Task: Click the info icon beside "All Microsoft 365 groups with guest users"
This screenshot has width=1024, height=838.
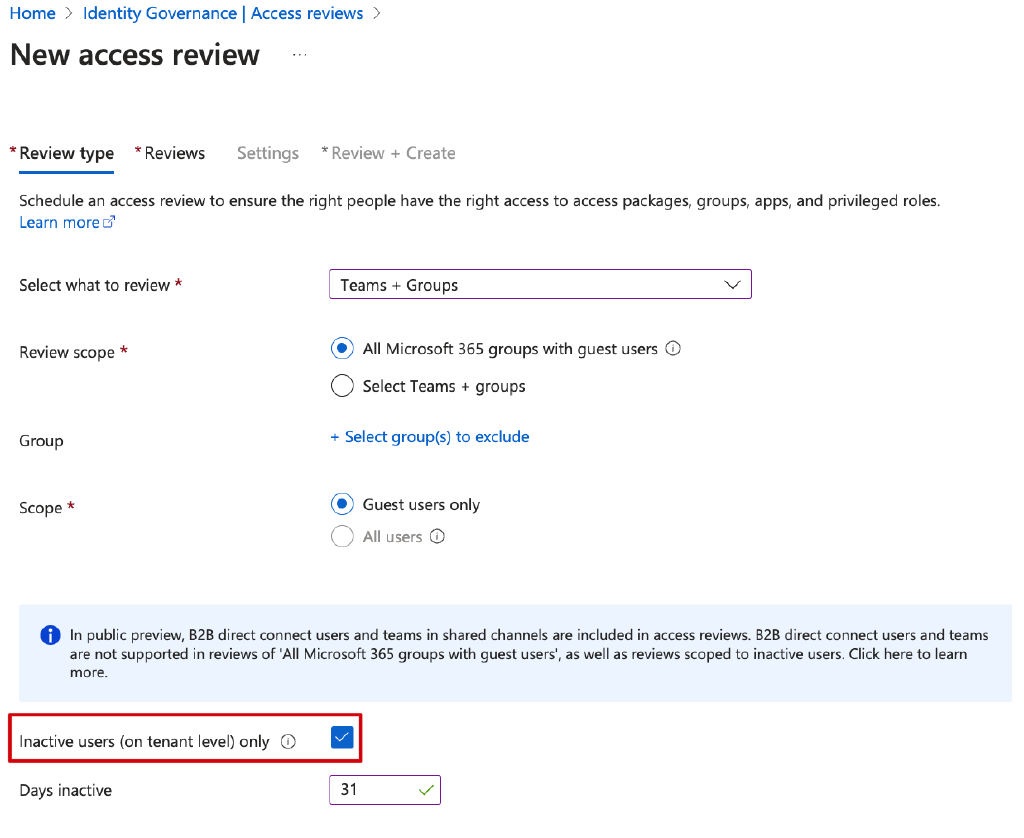Action: point(673,348)
